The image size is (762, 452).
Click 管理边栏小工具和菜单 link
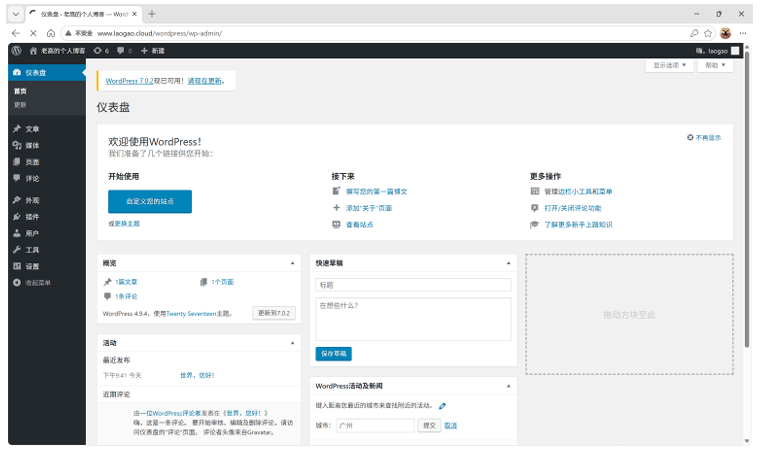coord(578,192)
